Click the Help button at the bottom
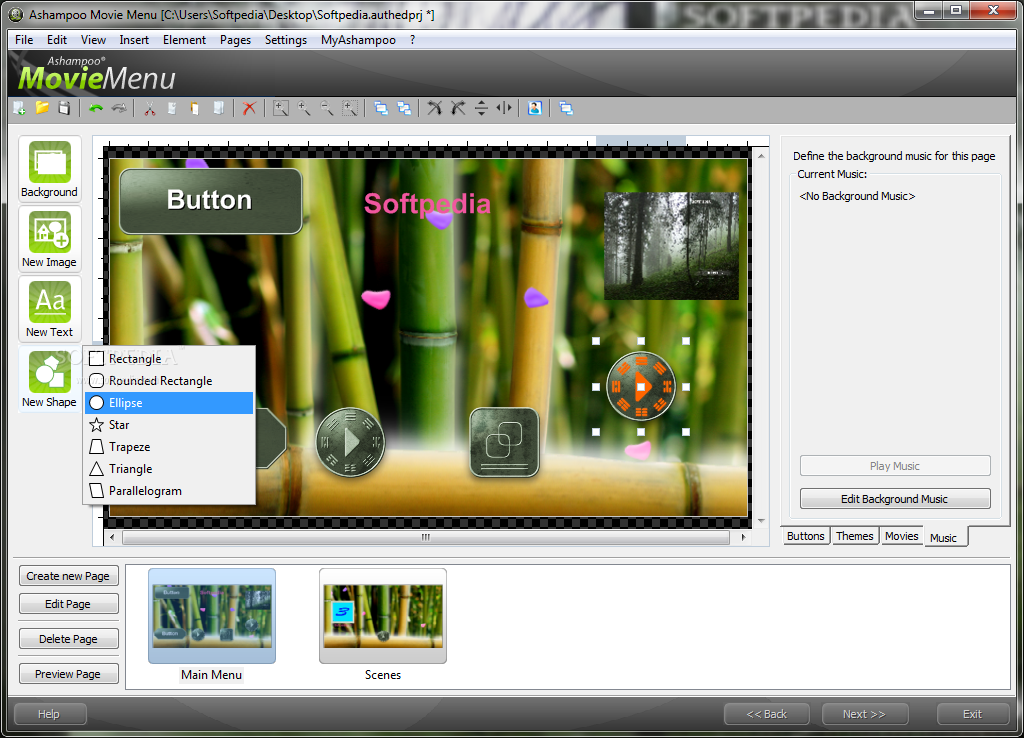Viewport: 1024px width, 738px height. click(49, 714)
